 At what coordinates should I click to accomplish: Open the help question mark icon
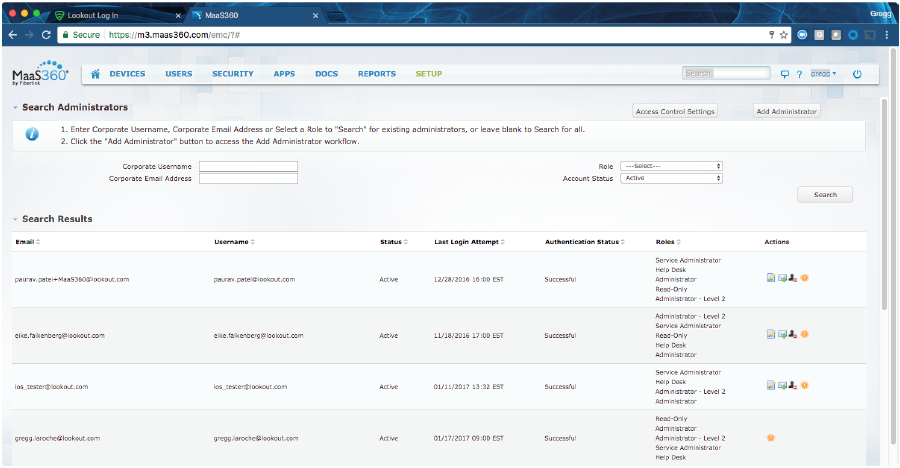tap(799, 74)
